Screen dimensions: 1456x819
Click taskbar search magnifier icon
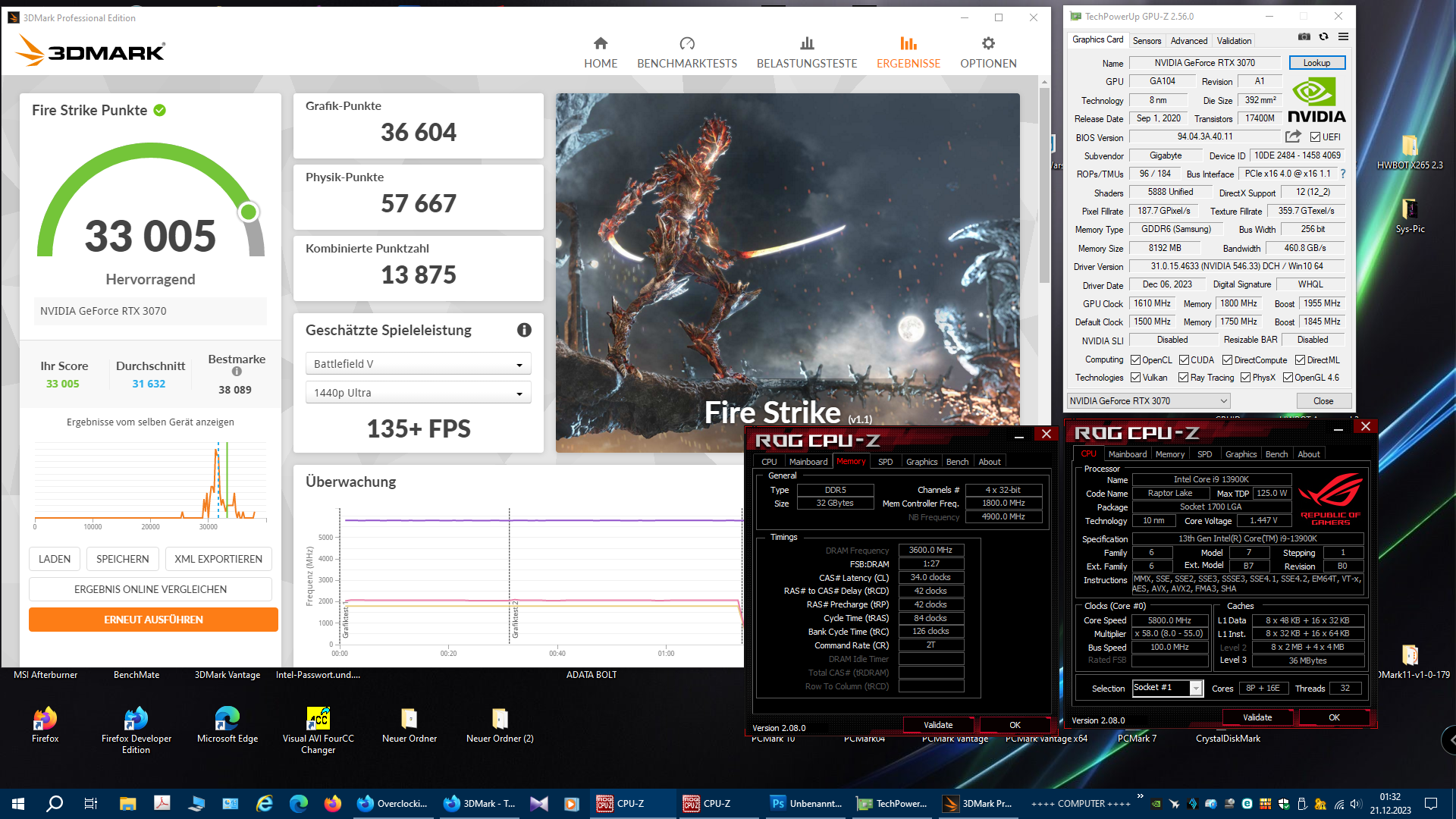[55, 804]
